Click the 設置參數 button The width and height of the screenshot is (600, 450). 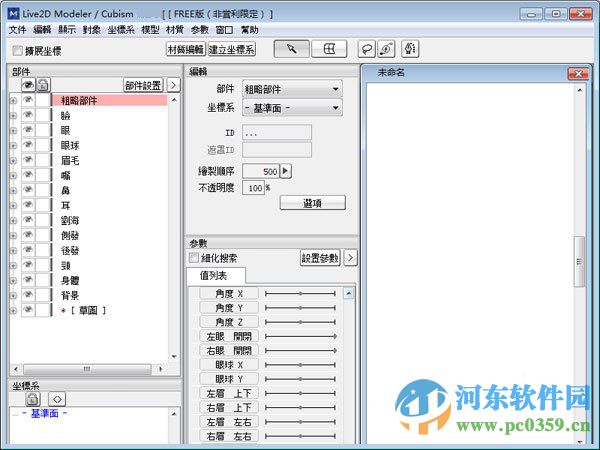320,258
